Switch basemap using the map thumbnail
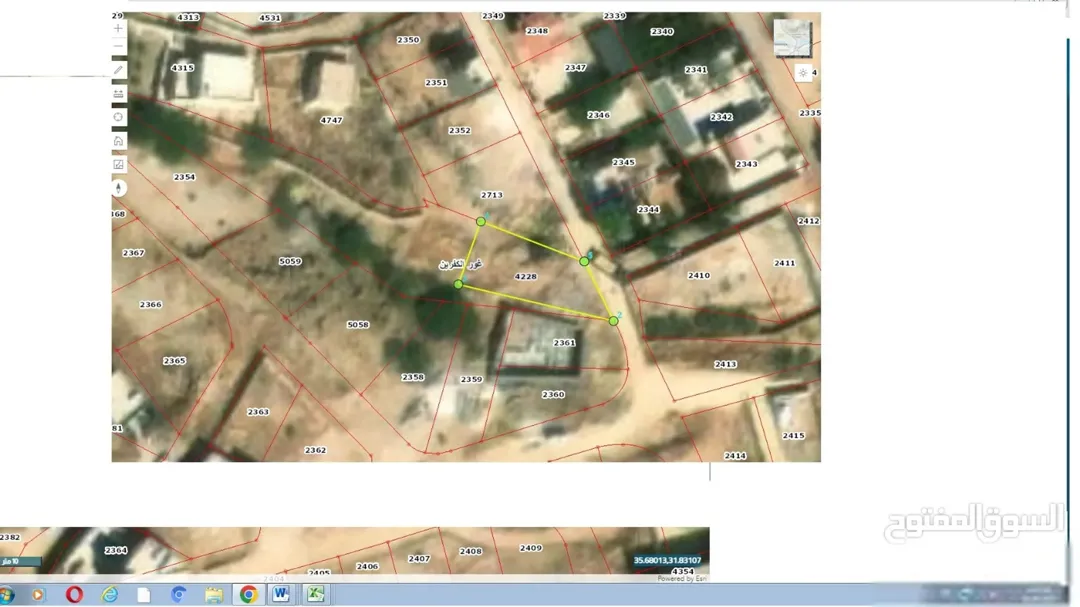The width and height of the screenshot is (1080, 607). 792,37
